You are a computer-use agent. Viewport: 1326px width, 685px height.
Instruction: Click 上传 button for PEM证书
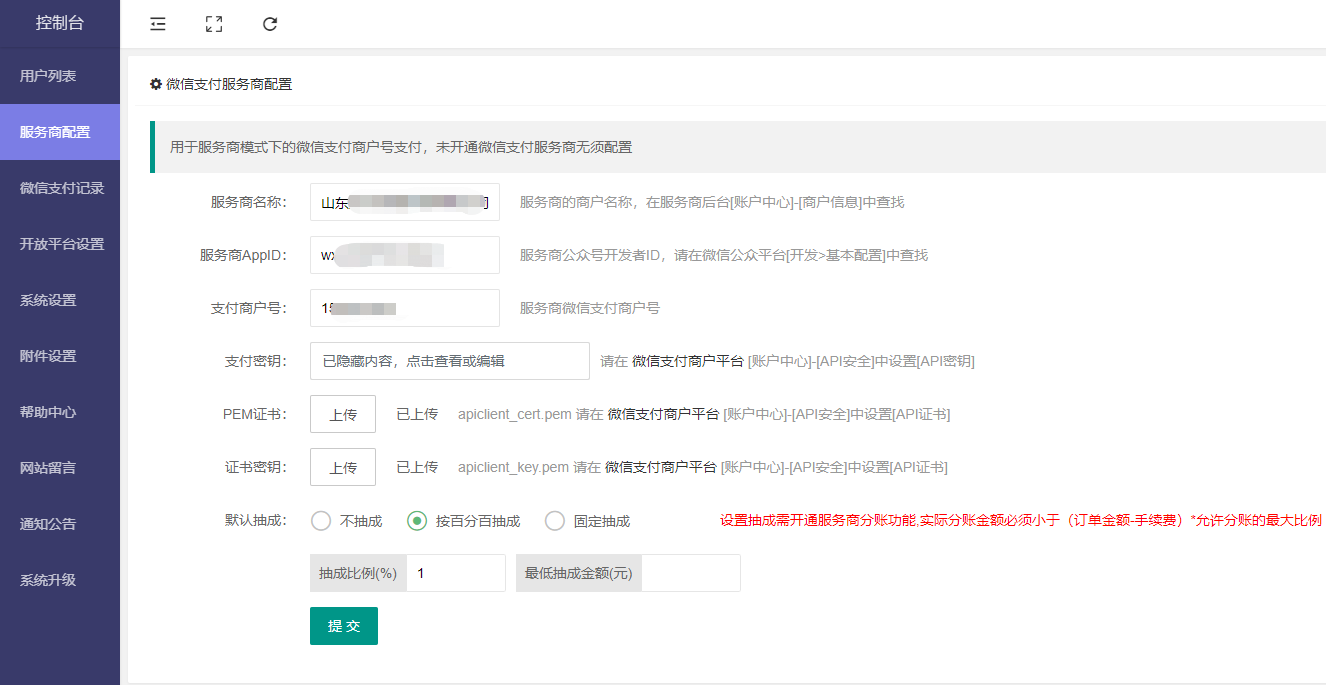[343, 414]
